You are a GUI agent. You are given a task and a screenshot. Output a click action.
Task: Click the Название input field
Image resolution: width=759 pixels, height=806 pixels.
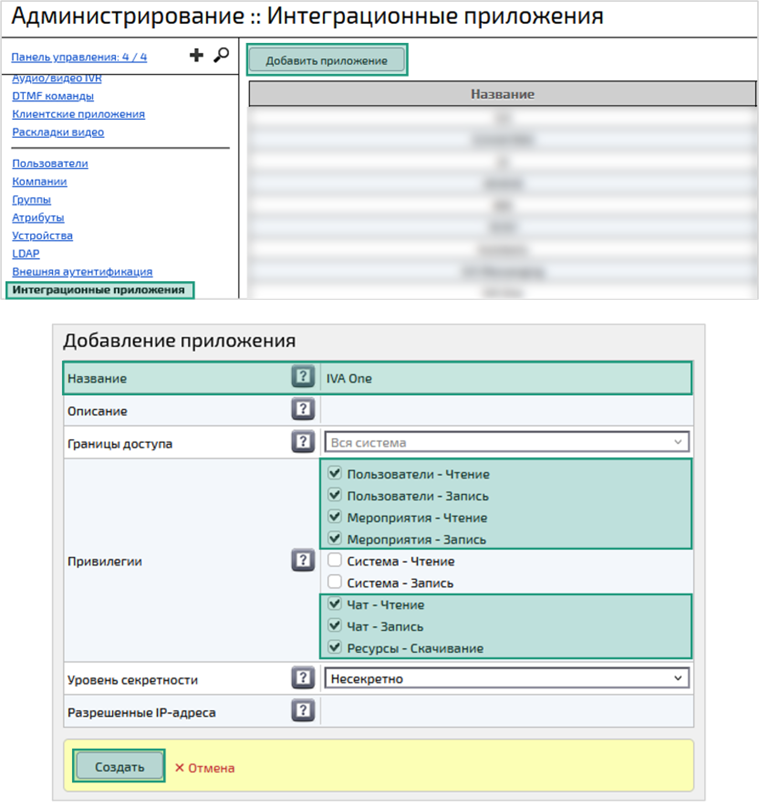pyautogui.click(x=505, y=379)
